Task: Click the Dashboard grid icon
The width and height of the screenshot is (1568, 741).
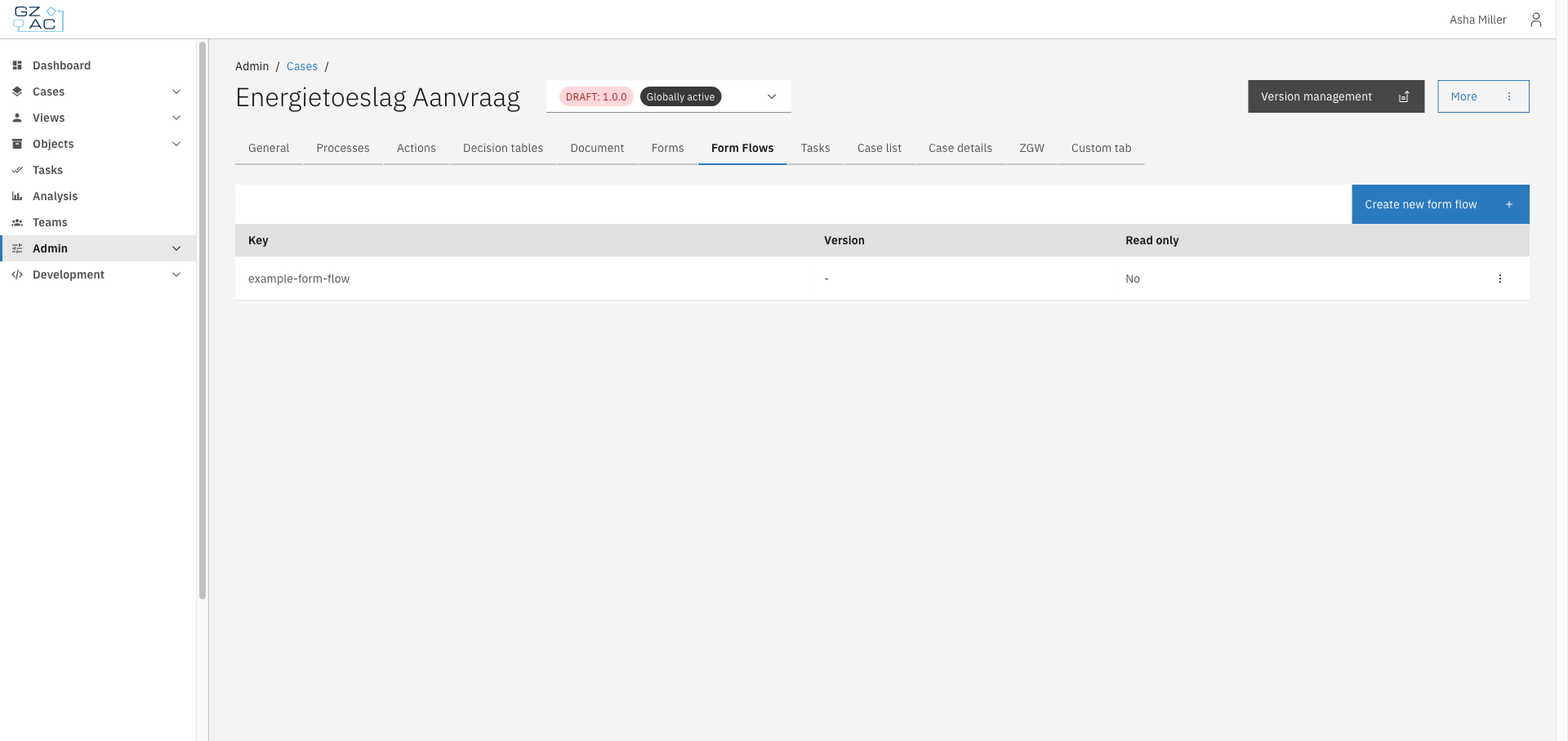Action: (x=17, y=65)
